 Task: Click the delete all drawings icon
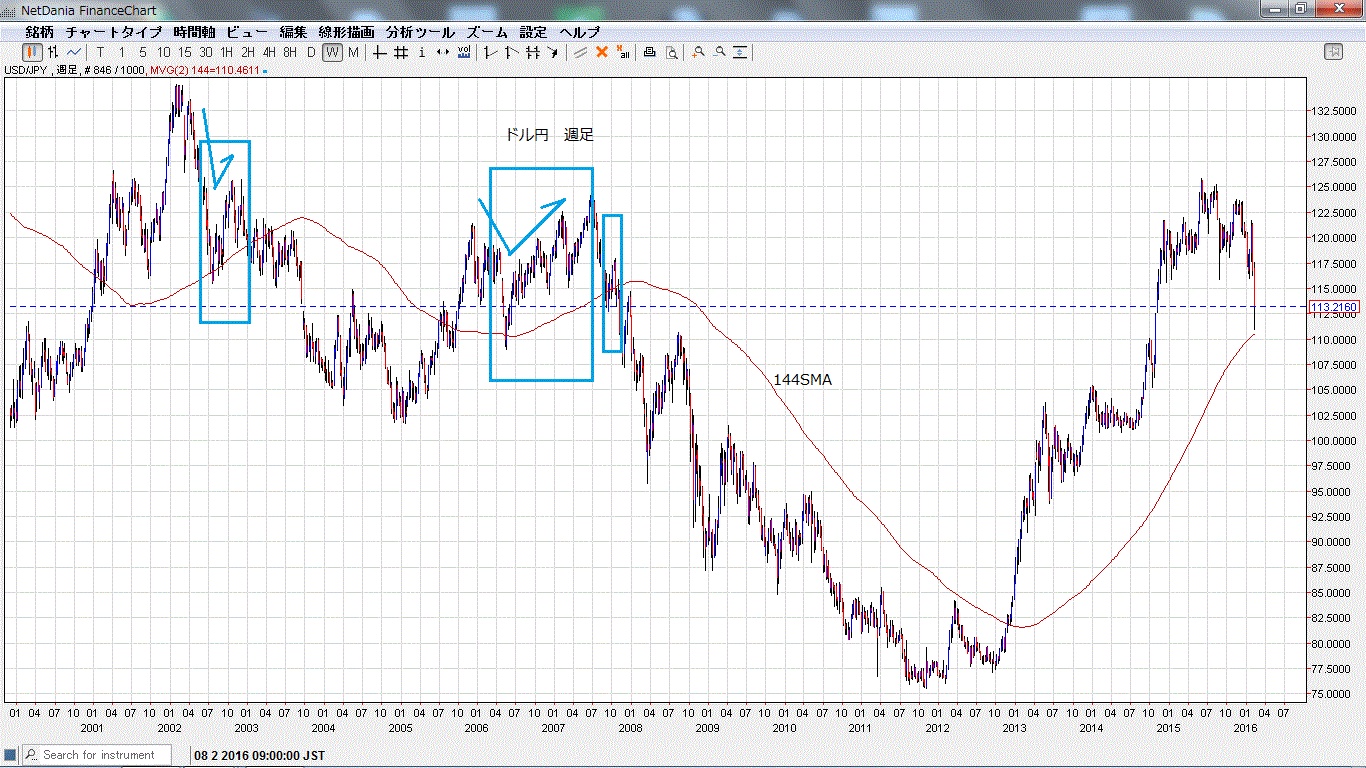pos(623,52)
